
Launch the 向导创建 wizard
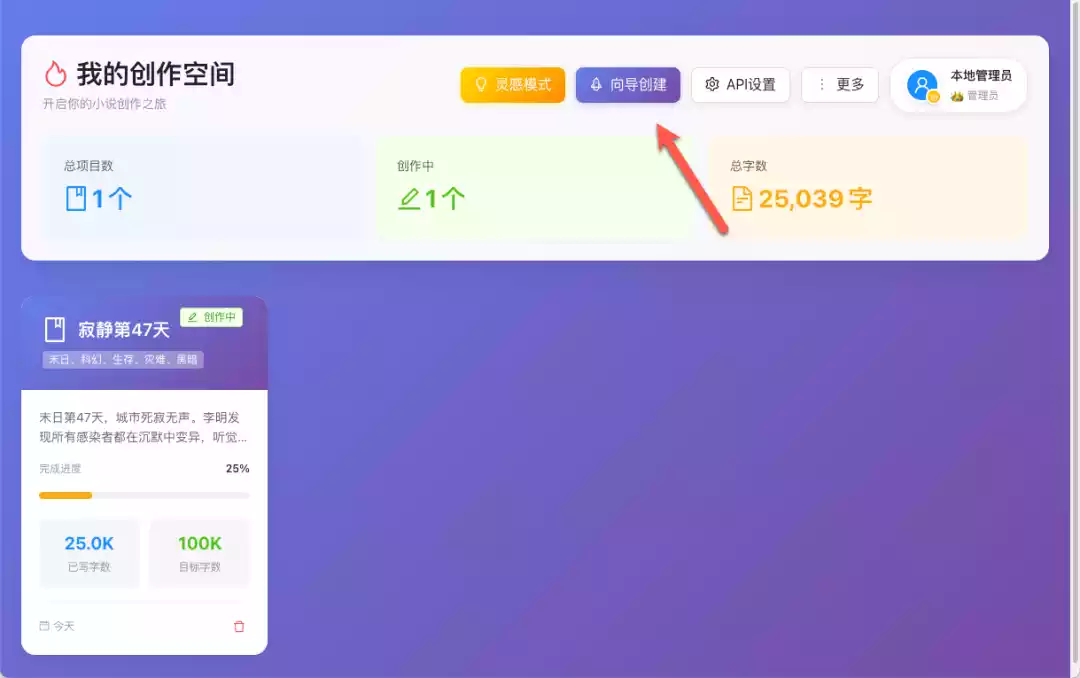[x=628, y=85]
